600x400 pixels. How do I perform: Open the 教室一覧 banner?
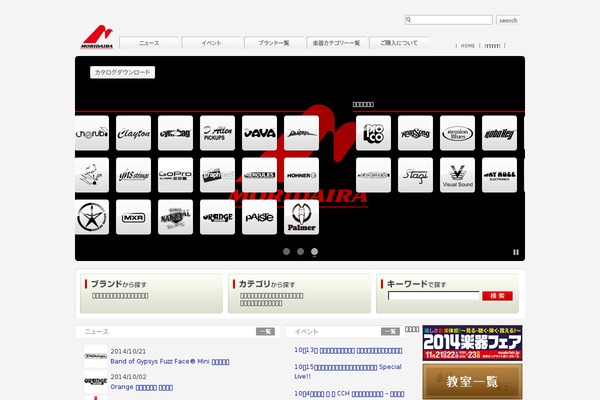pyautogui.click(x=472, y=382)
